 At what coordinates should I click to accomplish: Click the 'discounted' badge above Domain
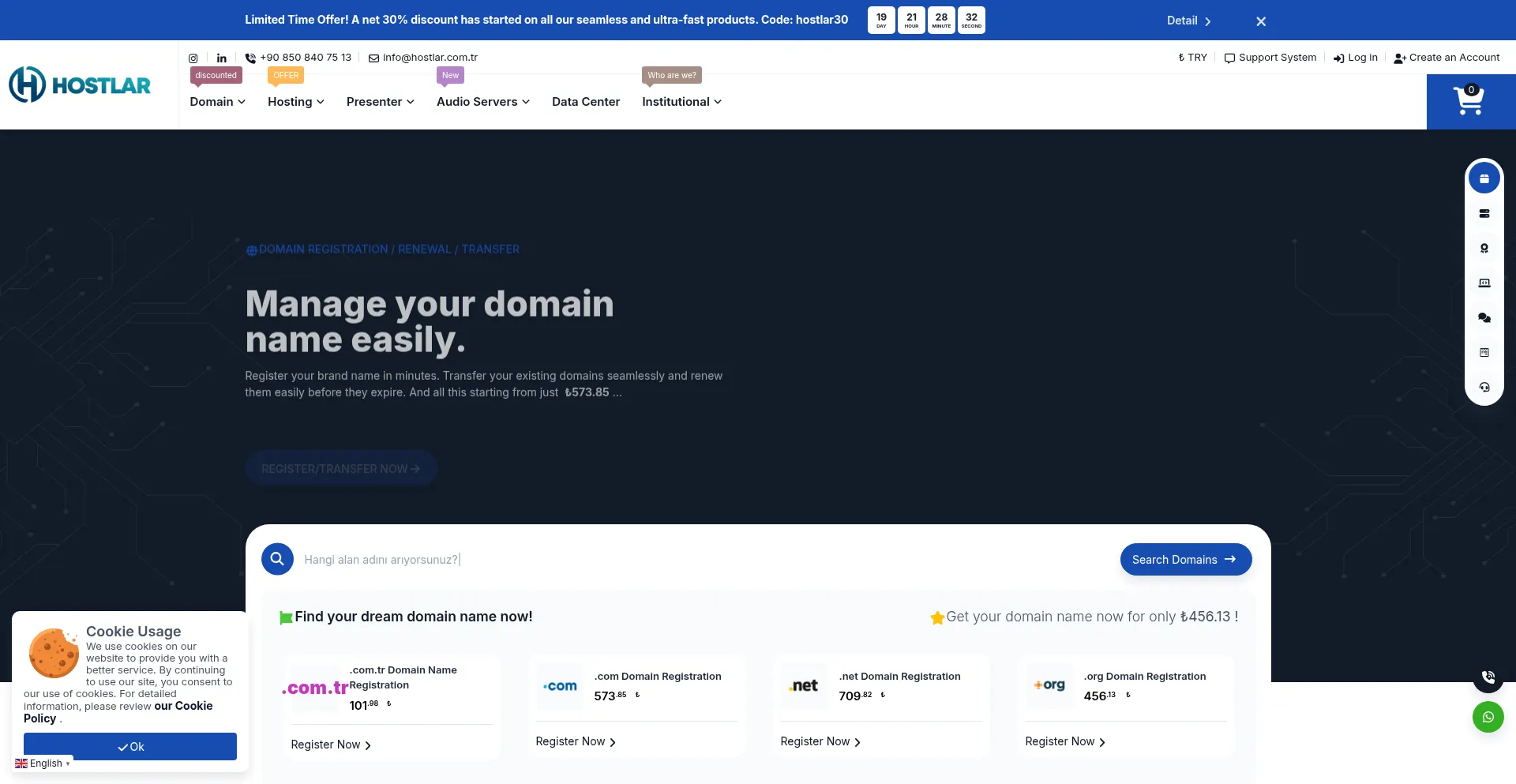point(216,75)
